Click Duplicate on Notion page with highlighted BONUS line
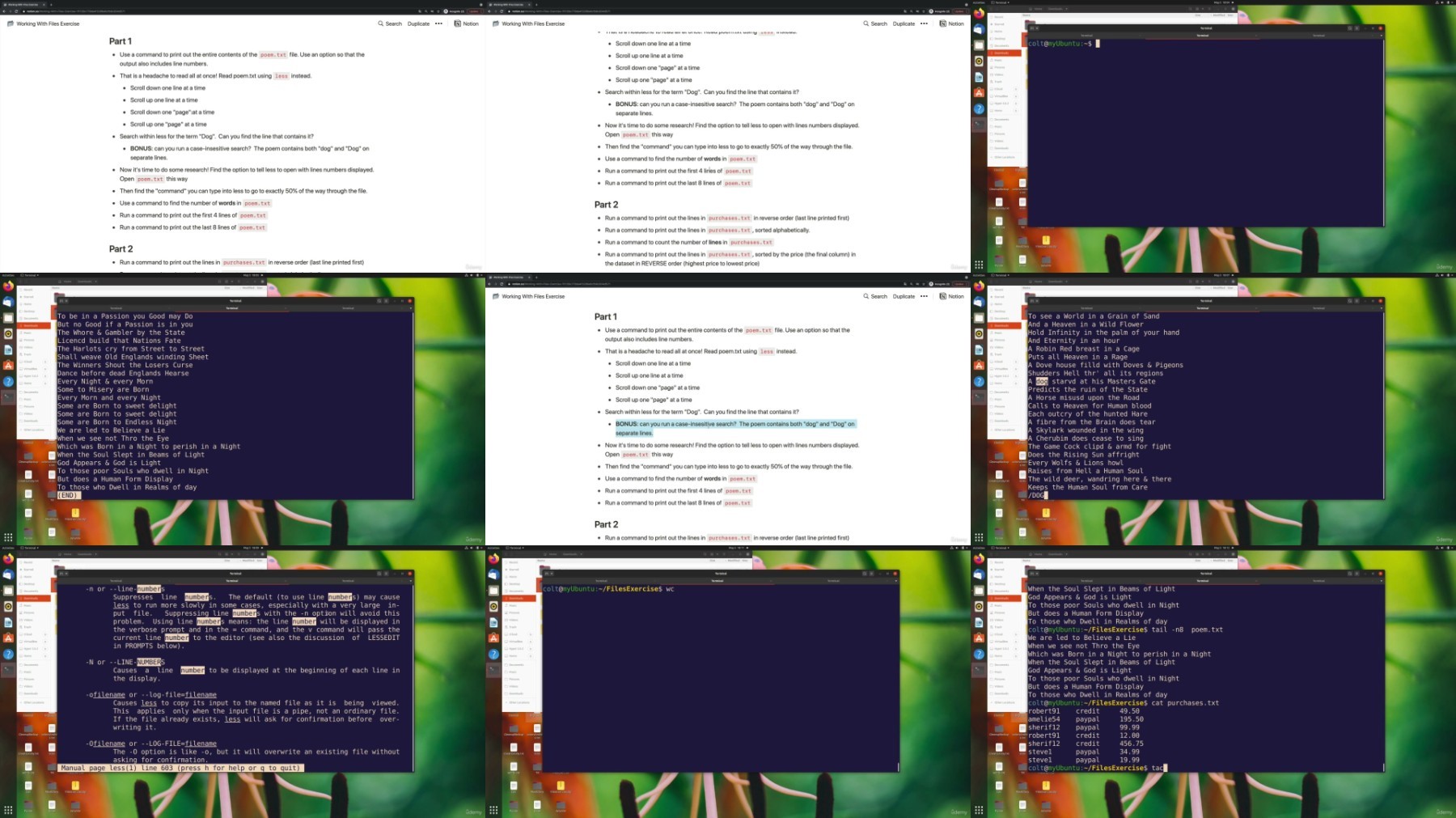1456x818 pixels. click(904, 297)
